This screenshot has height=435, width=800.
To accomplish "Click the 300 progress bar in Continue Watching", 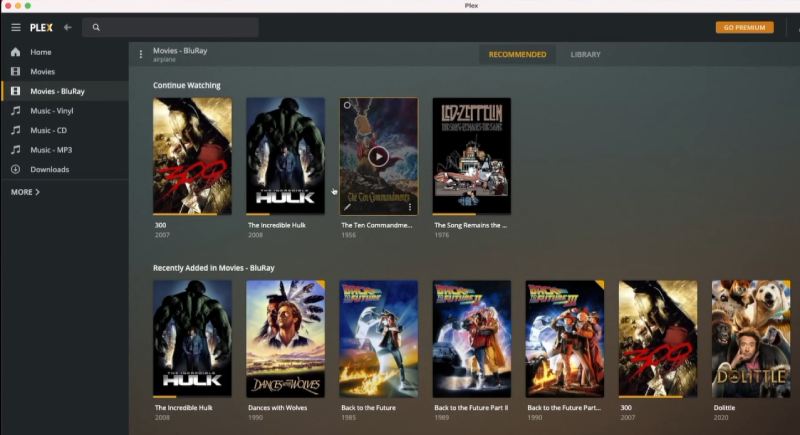I will [x=192, y=214].
